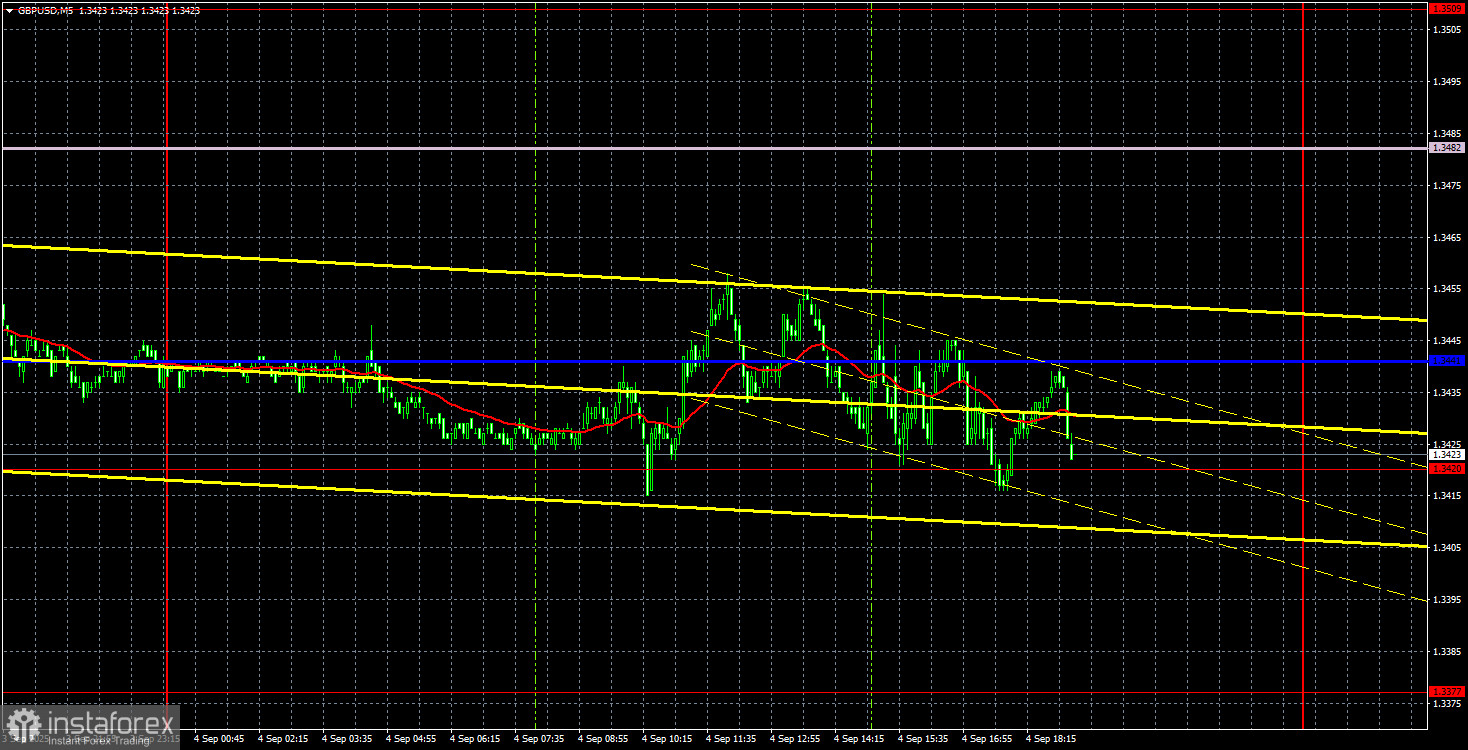
Task: Click the 1.3505 price axis label
Action: (1447, 30)
